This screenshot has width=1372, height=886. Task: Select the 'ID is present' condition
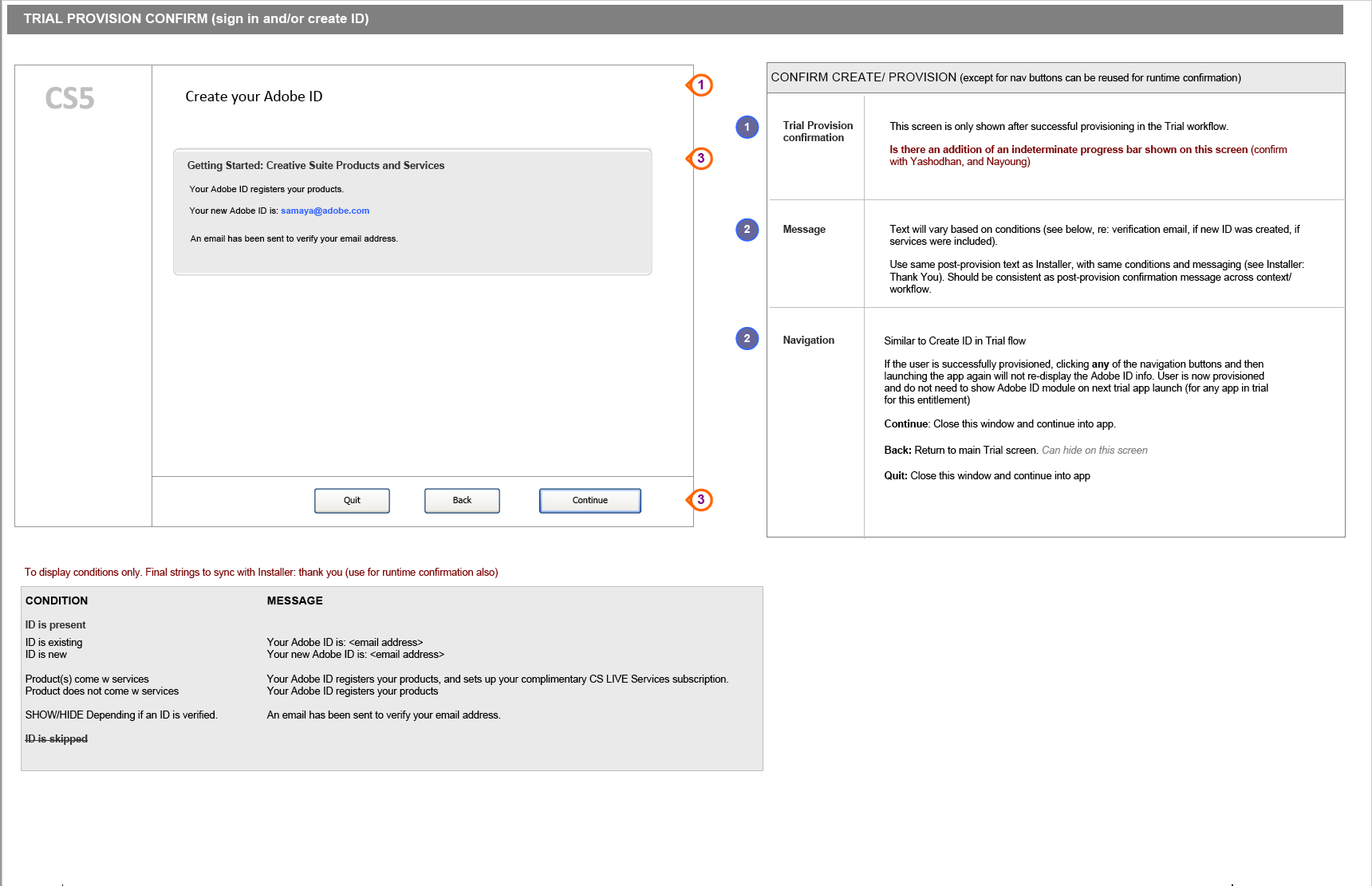click(55, 624)
